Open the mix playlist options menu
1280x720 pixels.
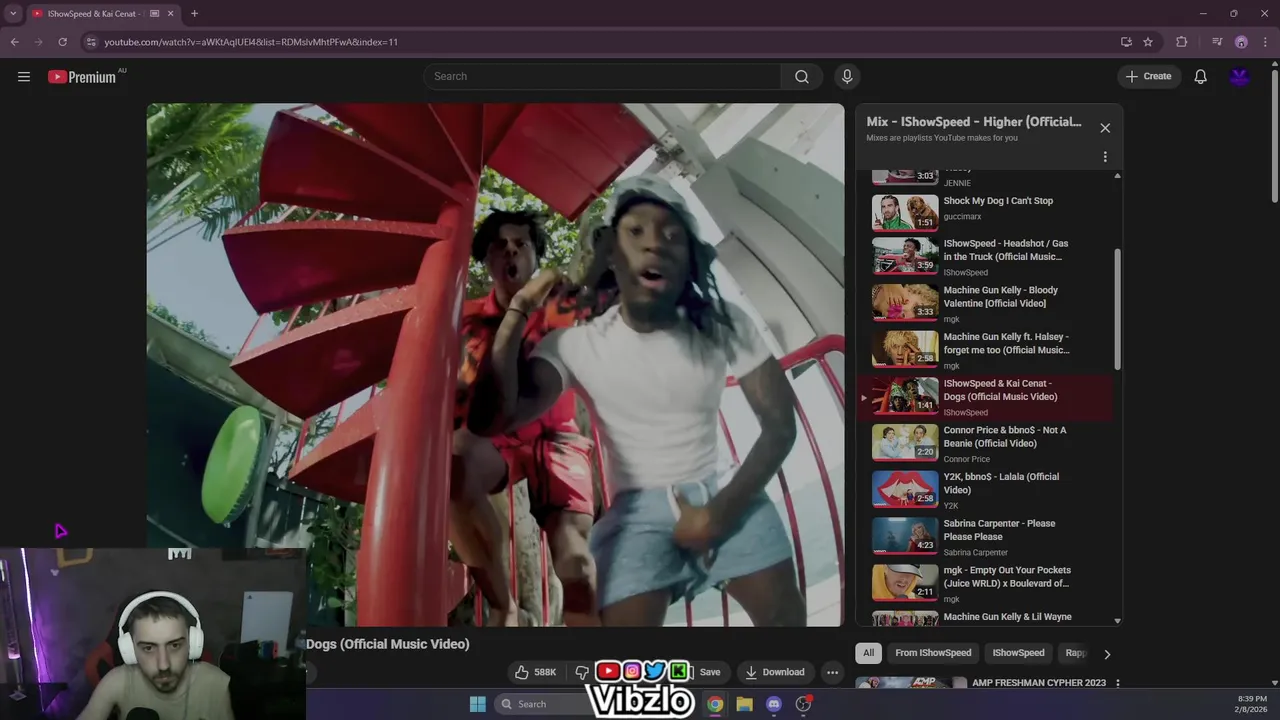(1105, 157)
